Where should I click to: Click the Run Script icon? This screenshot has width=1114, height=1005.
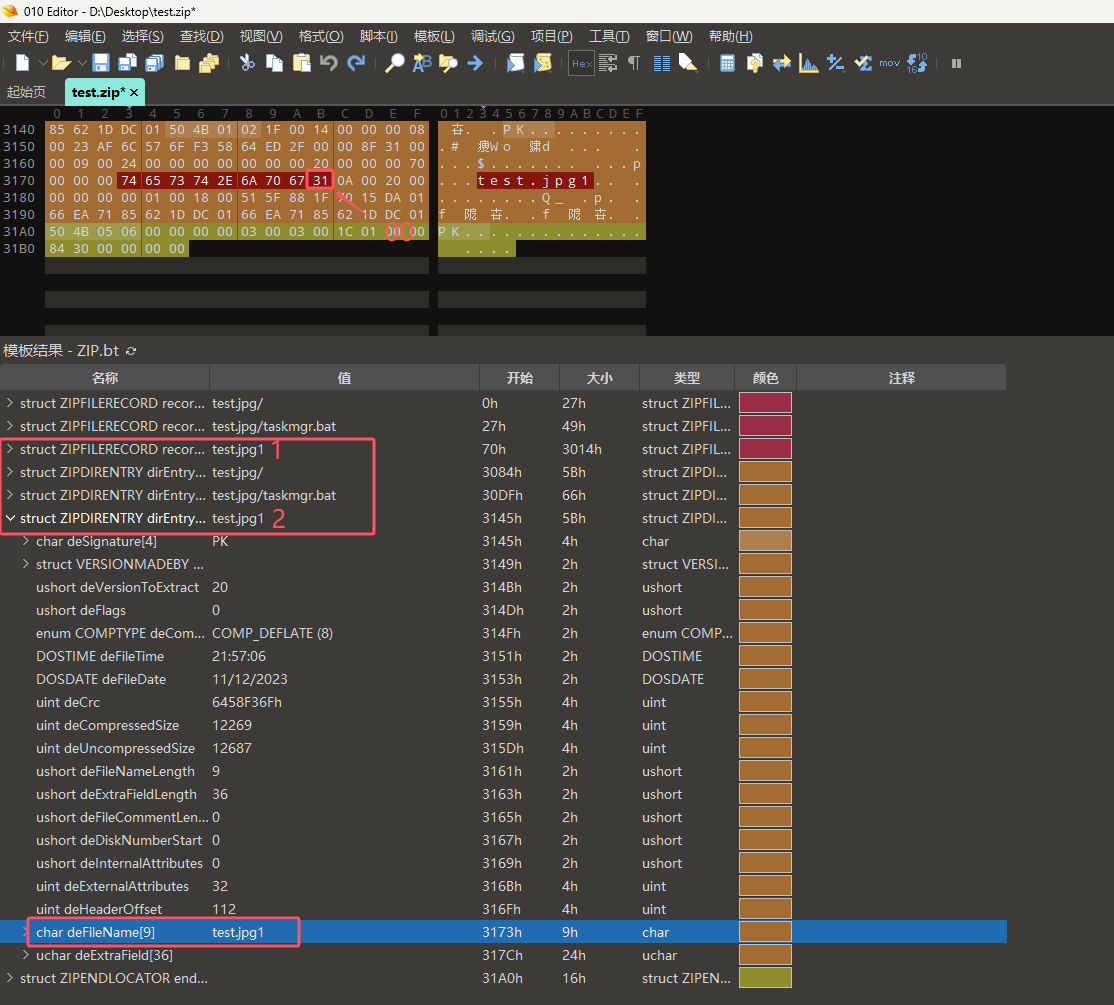pos(515,63)
